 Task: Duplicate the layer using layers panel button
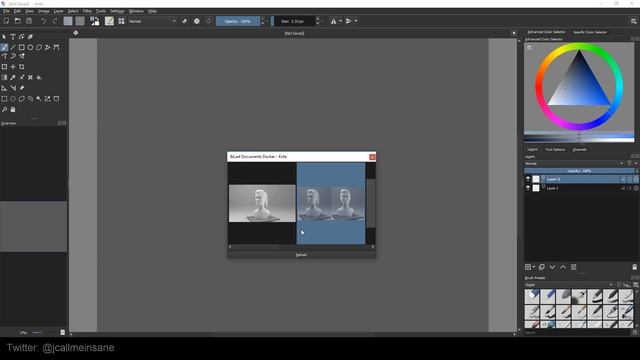point(542,267)
